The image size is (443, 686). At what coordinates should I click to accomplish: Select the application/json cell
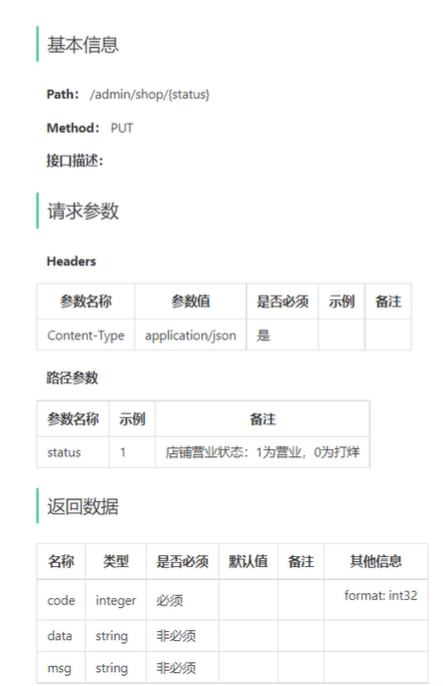(x=191, y=335)
